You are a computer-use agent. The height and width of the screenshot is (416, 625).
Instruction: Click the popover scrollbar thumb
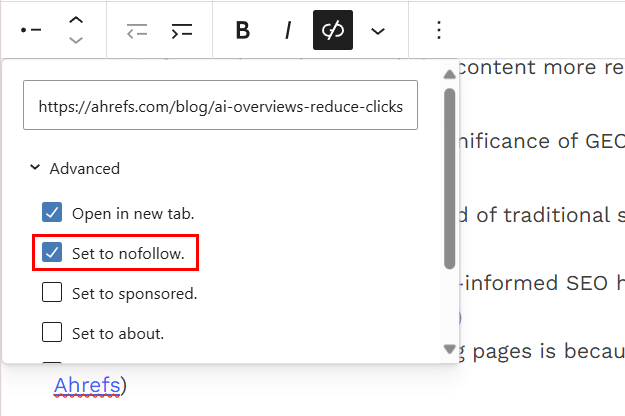coord(450,179)
